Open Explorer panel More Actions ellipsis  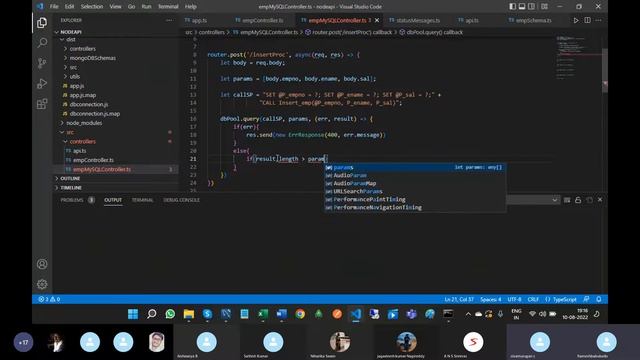point(169,20)
